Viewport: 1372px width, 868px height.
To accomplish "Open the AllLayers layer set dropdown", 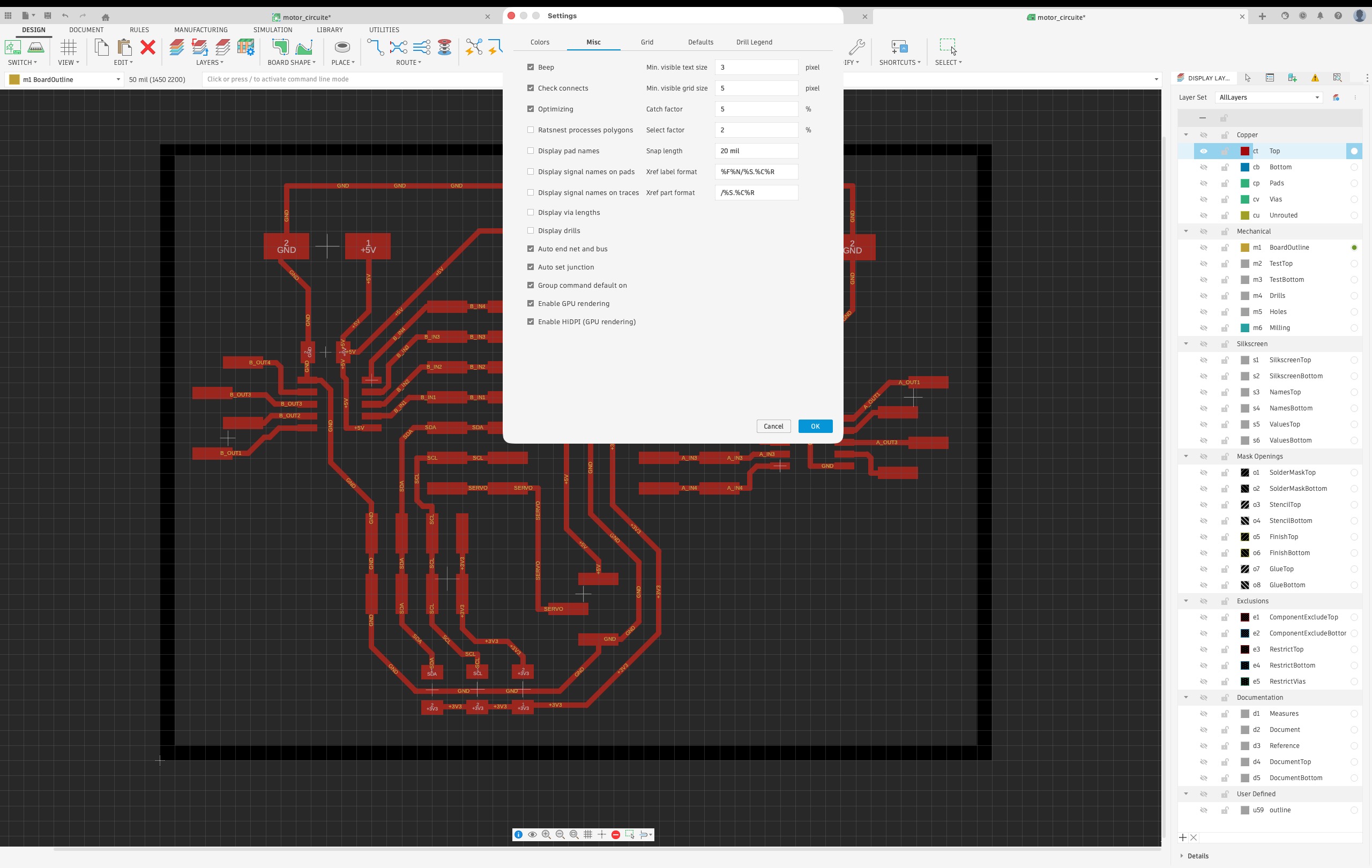I will click(1269, 98).
